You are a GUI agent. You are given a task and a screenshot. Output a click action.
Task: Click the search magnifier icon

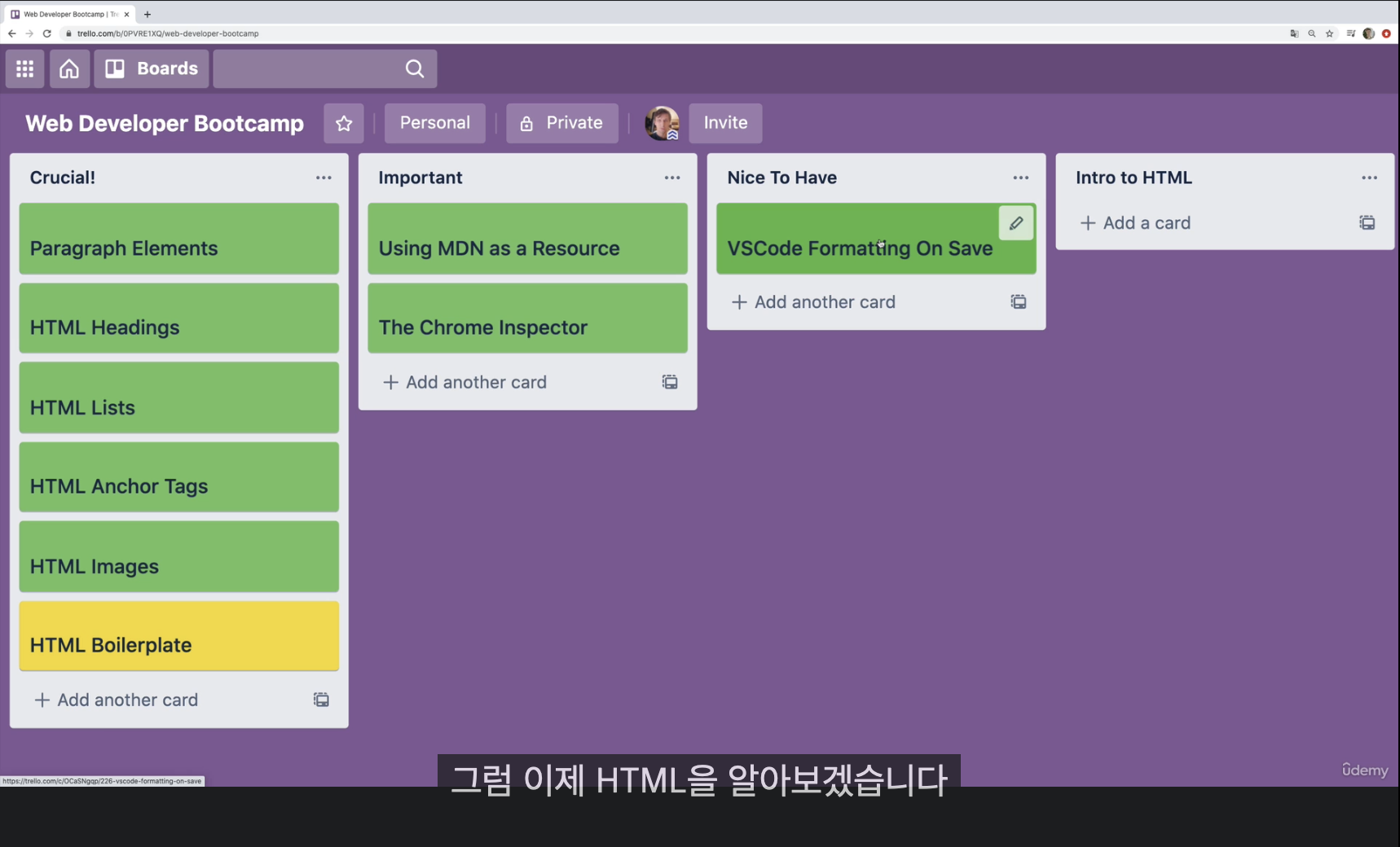point(415,69)
